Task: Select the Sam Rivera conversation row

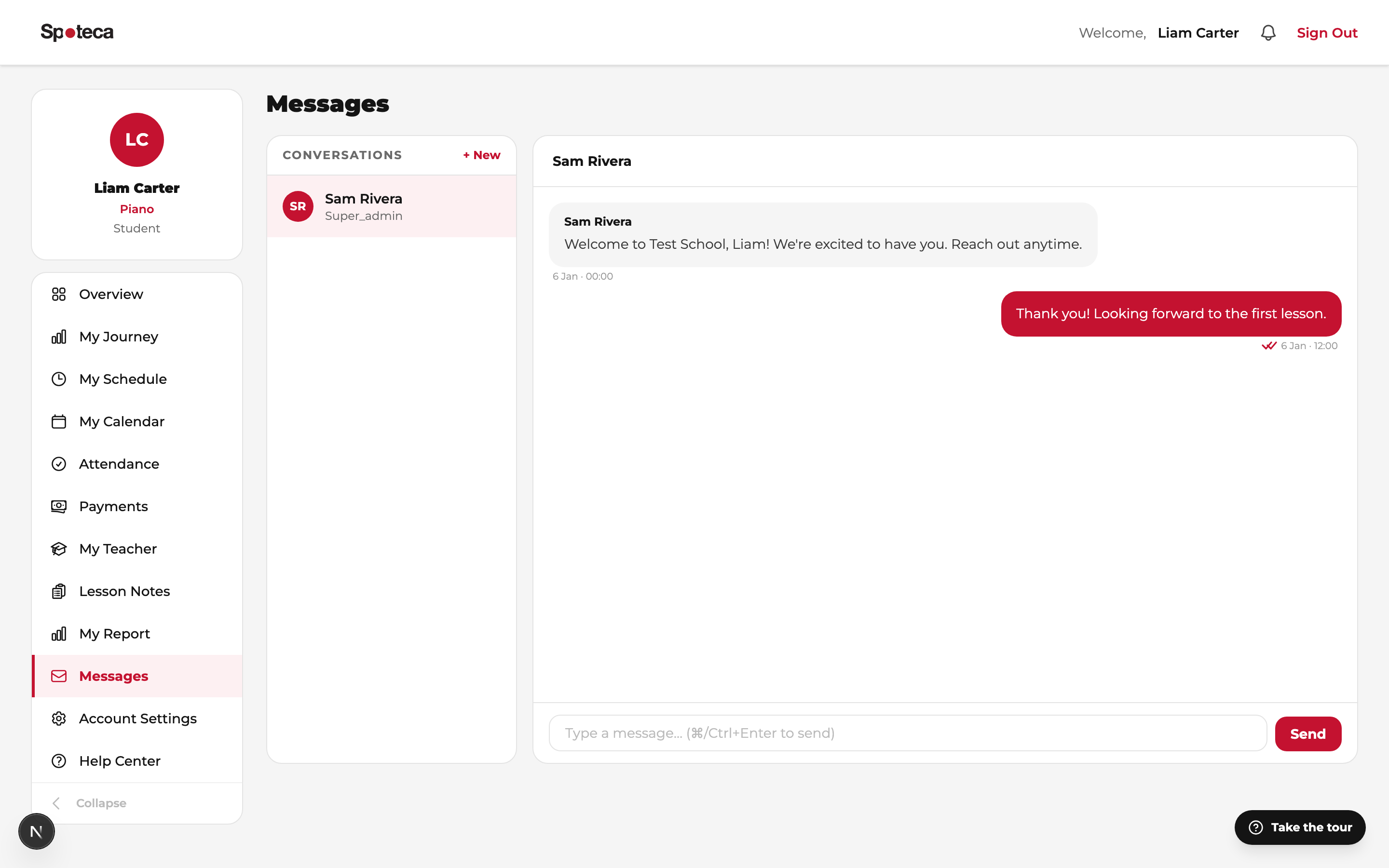Action: click(x=392, y=206)
